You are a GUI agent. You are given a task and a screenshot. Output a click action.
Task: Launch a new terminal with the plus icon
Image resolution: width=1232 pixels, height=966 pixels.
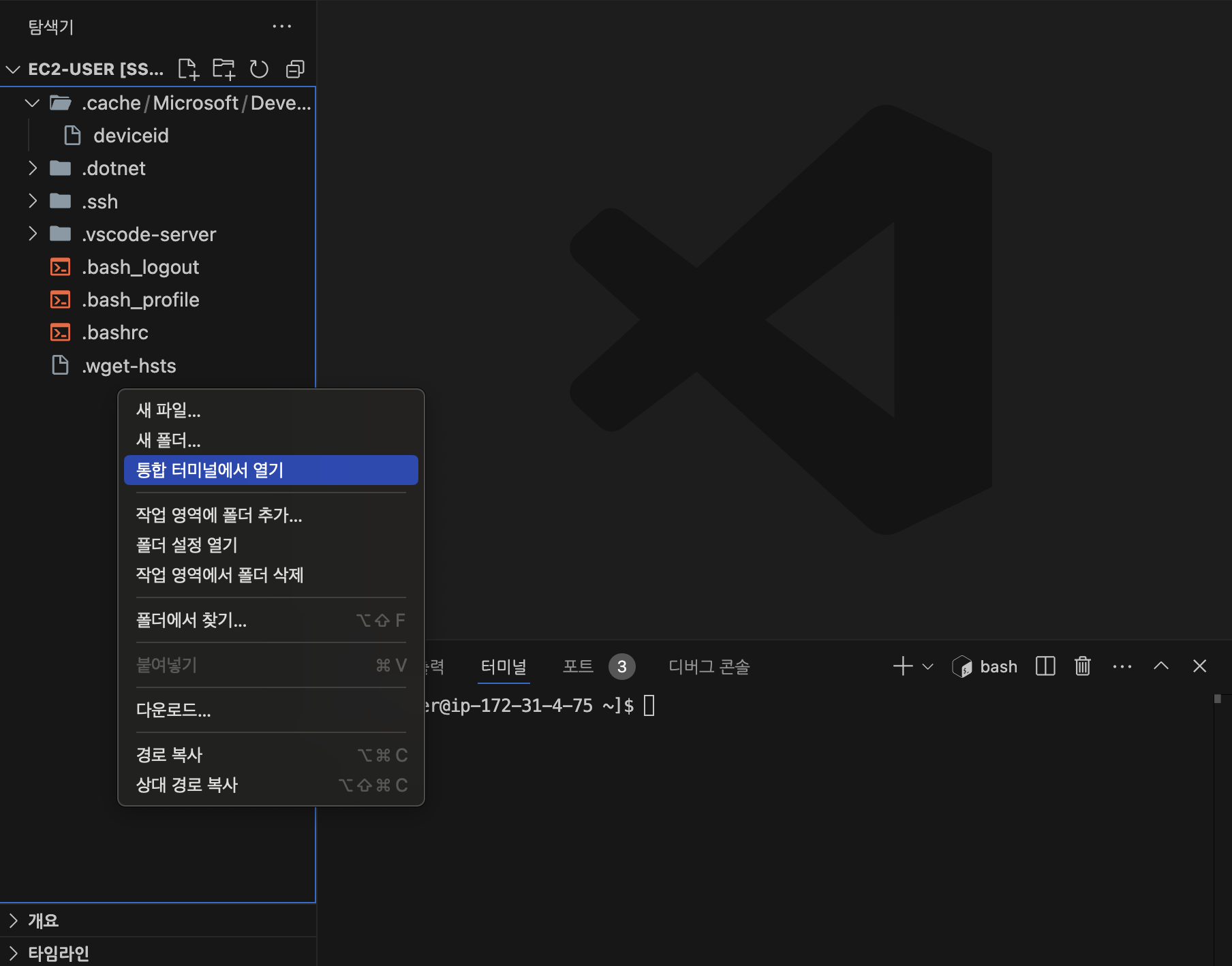(901, 666)
